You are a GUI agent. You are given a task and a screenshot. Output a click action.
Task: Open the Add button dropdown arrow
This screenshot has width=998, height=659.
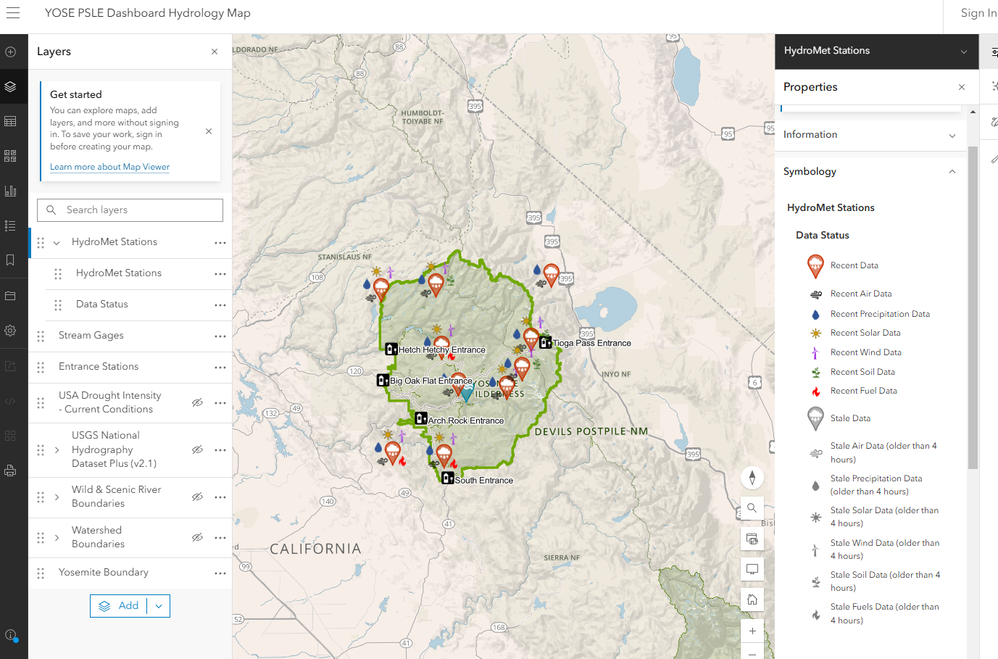click(x=158, y=606)
